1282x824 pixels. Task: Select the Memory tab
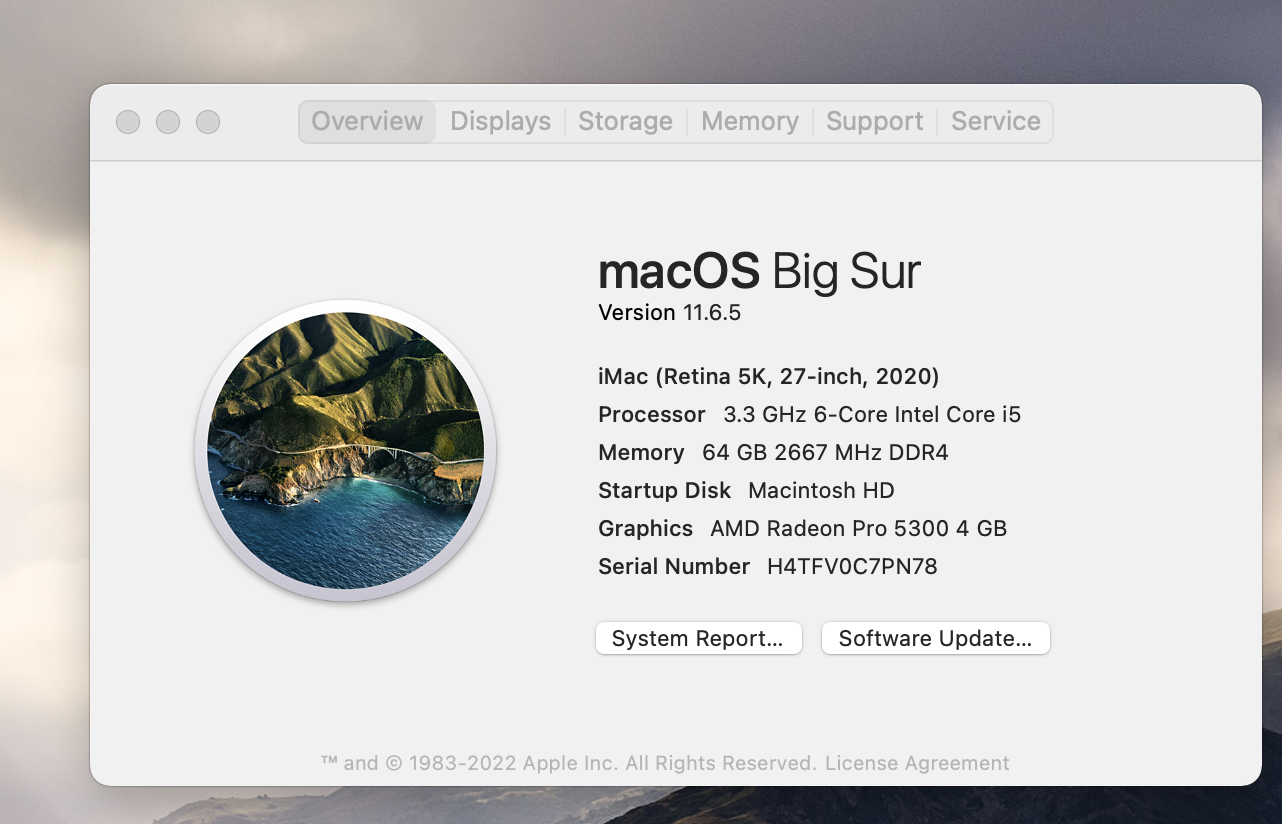click(x=749, y=121)
